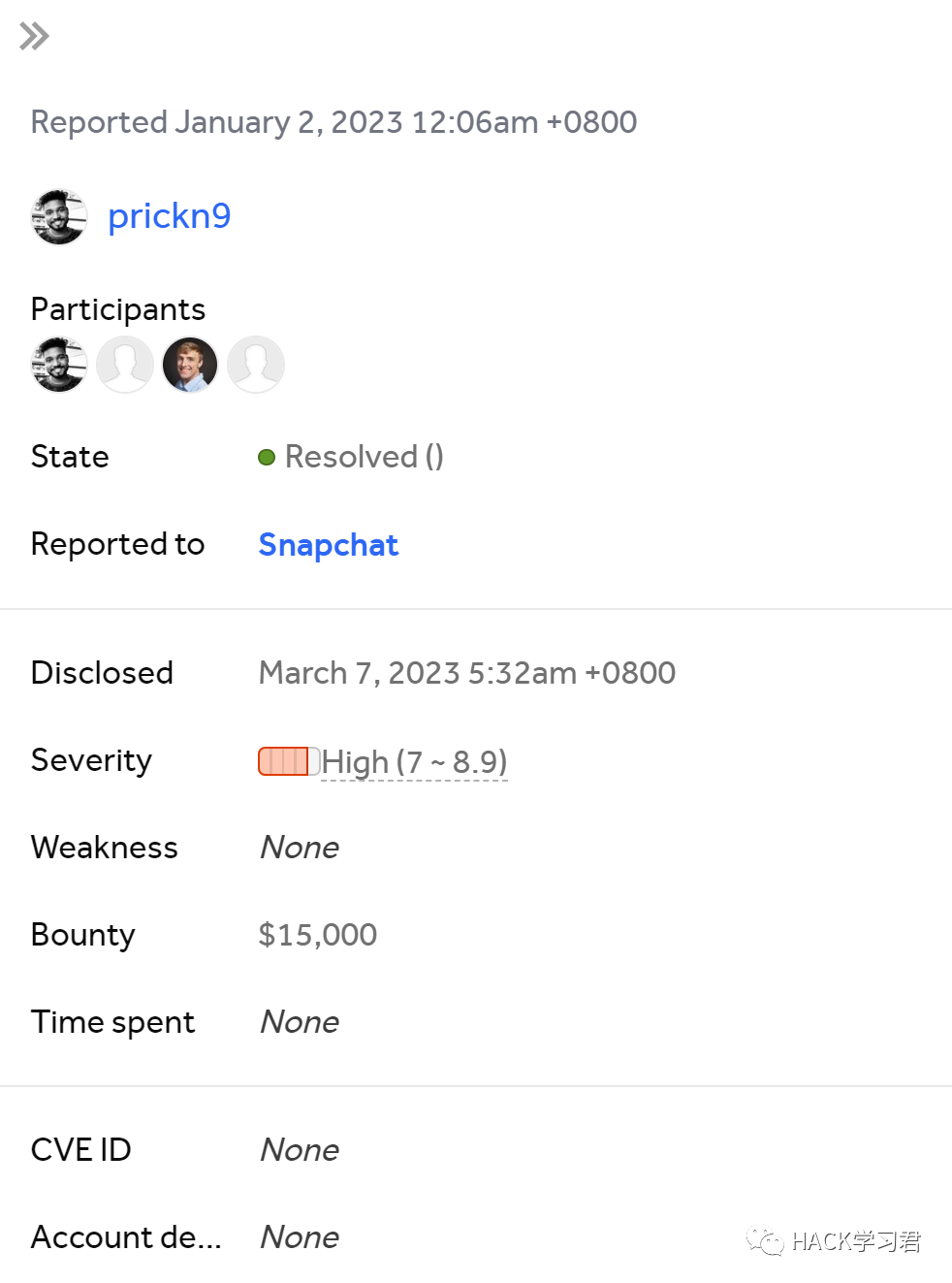Open the smiling blond participant's avatar
This screenshot has height=1283, width=952.
tap(190, 365)
